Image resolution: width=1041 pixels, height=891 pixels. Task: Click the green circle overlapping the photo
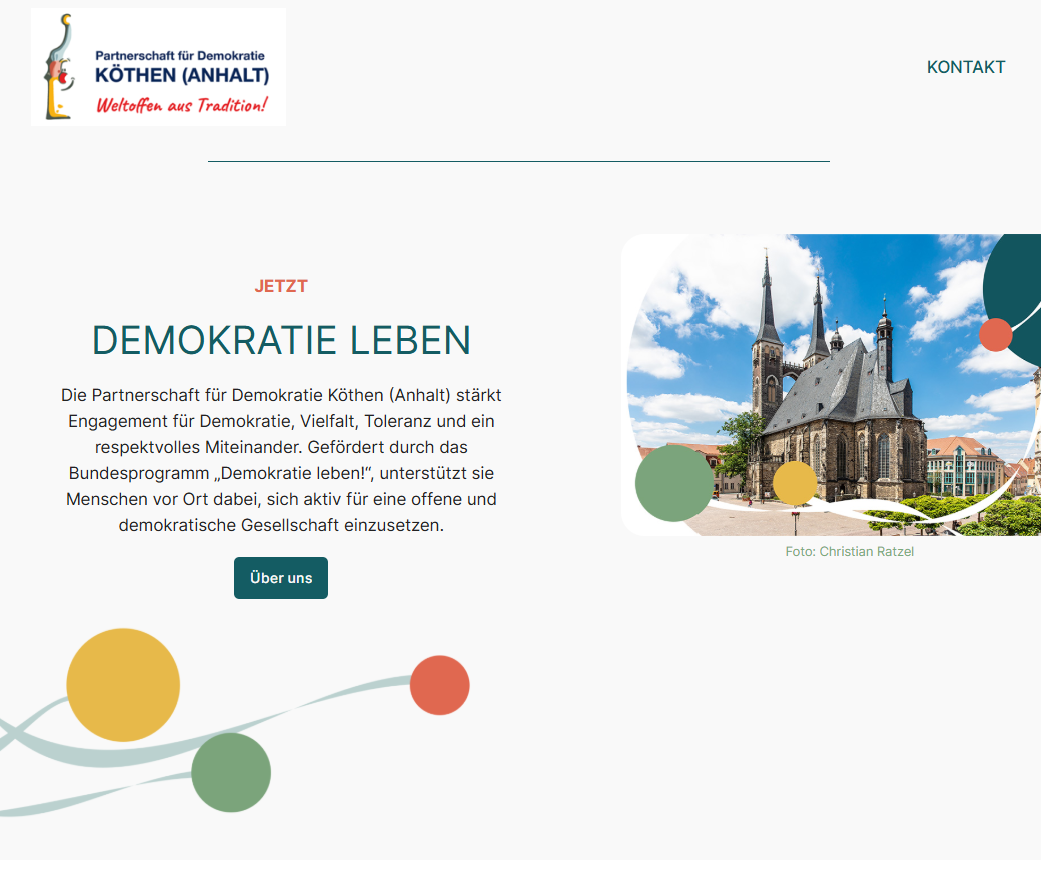coord(674,483)
